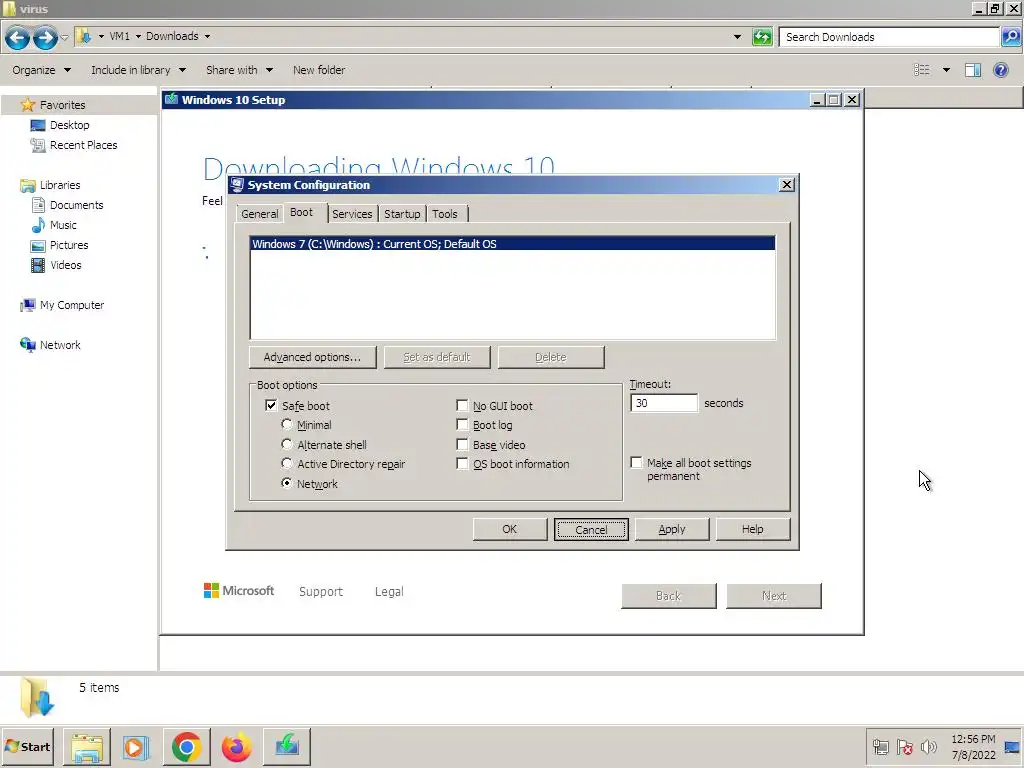Switch to the General tab
This screenshot has width=1024, height=768.
pyautogui.click(x=259, y=214)
